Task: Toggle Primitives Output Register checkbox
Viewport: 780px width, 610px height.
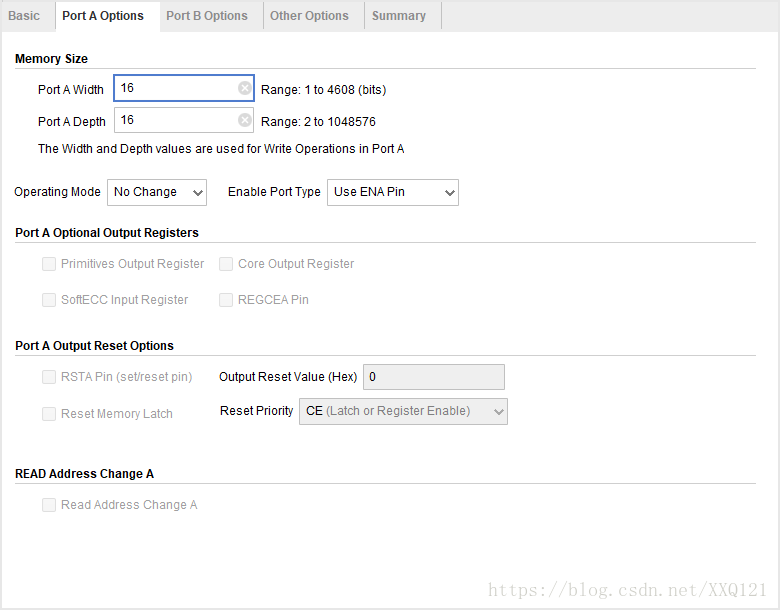Action: pos(49,264)
